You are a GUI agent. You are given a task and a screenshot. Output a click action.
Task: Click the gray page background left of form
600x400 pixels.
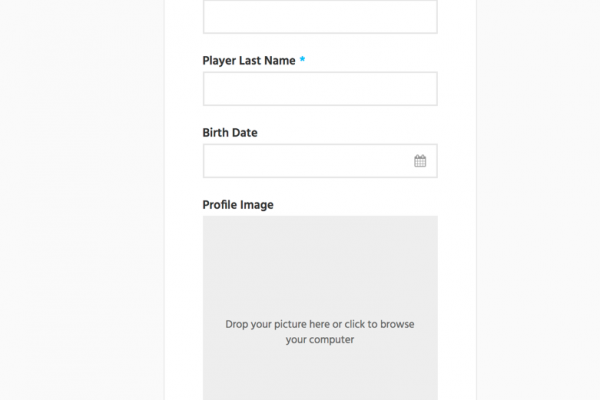tap(82, 200)
